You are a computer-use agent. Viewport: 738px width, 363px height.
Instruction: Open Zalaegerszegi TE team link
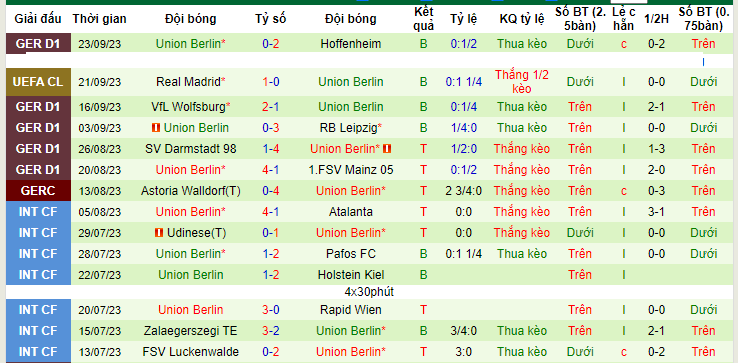point(191,331)
